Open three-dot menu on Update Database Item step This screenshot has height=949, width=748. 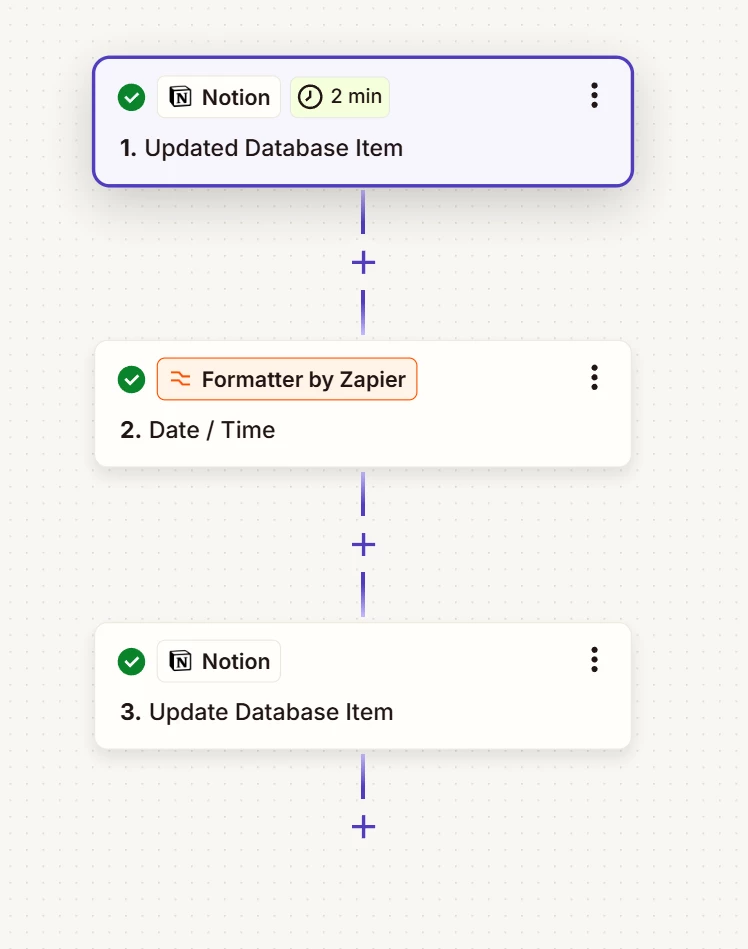594,660
